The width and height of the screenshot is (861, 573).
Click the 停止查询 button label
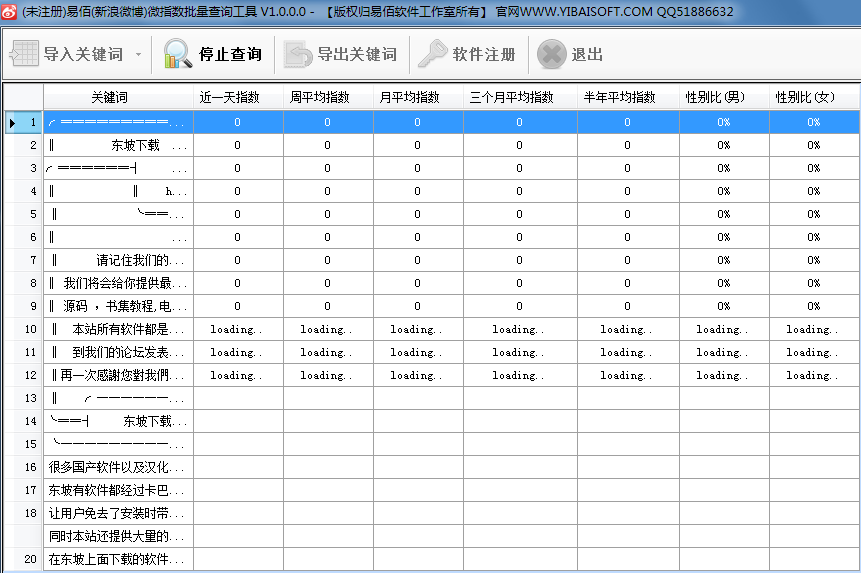coord(230,54)
